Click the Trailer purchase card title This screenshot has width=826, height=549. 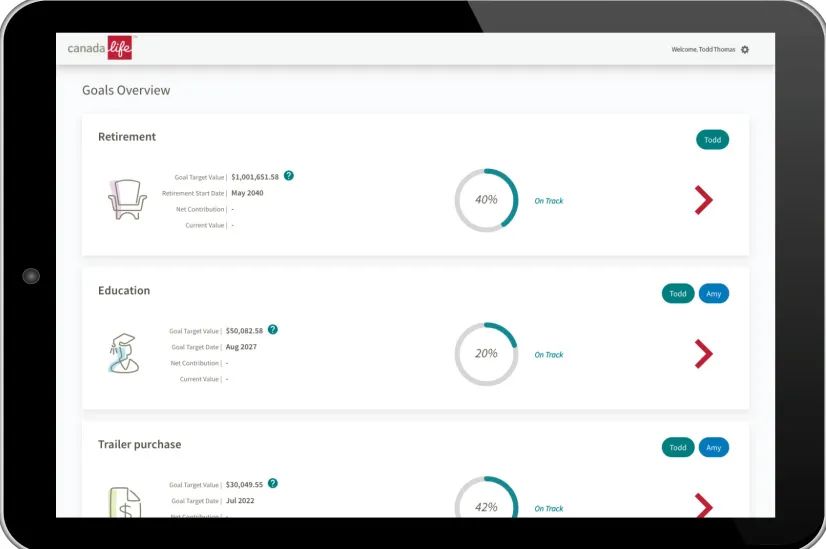click(x=140, y=444)
